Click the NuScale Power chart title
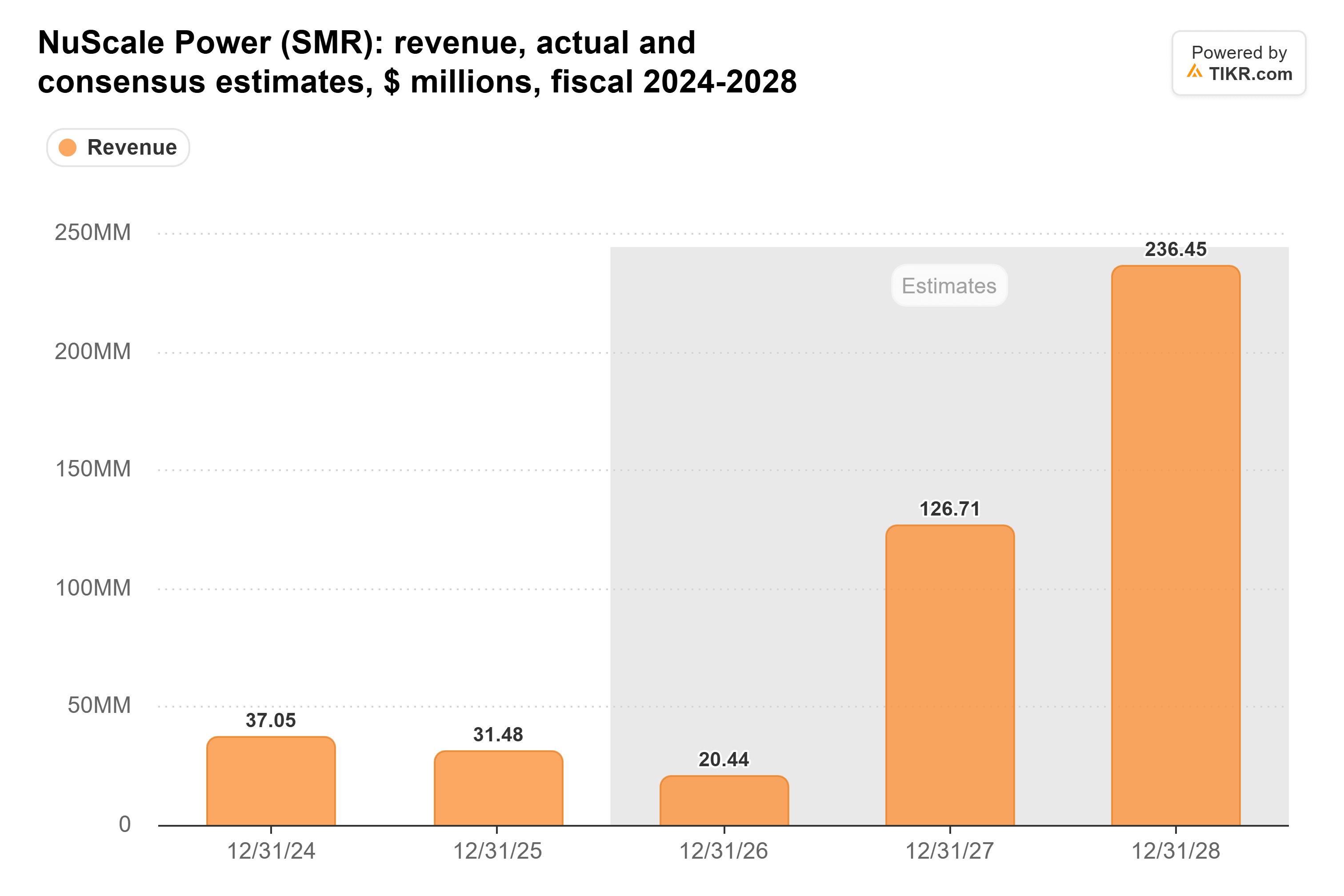The width and height of the screenshot is (1344, 896). coord(417,62)
